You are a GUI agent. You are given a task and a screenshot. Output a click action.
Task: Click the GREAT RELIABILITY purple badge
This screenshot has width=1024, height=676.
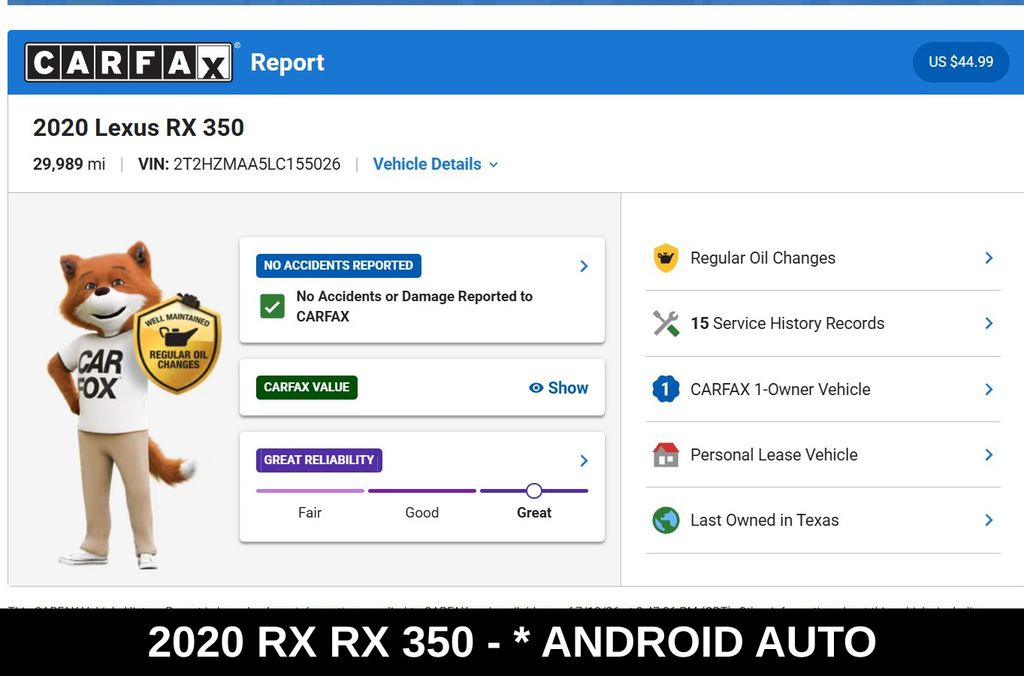(x=319, y=460)
